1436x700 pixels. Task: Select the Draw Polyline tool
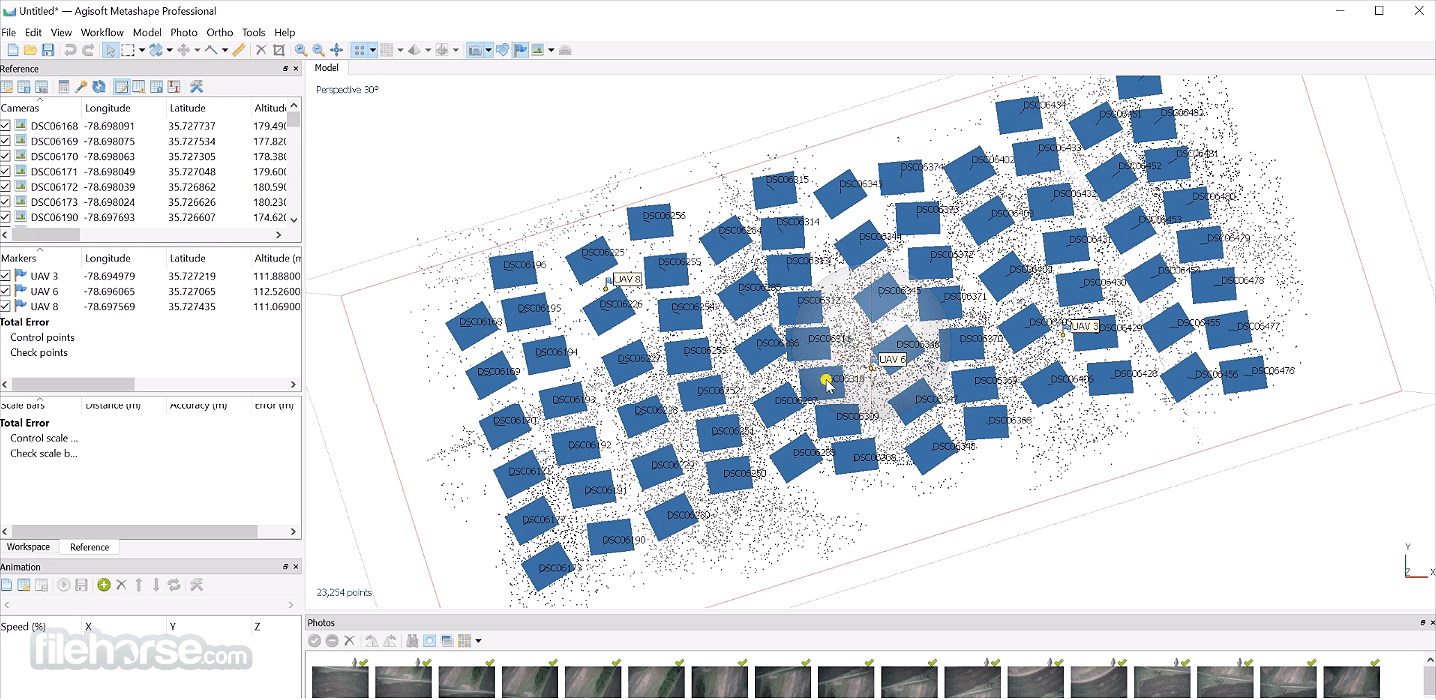click(211, 50)
